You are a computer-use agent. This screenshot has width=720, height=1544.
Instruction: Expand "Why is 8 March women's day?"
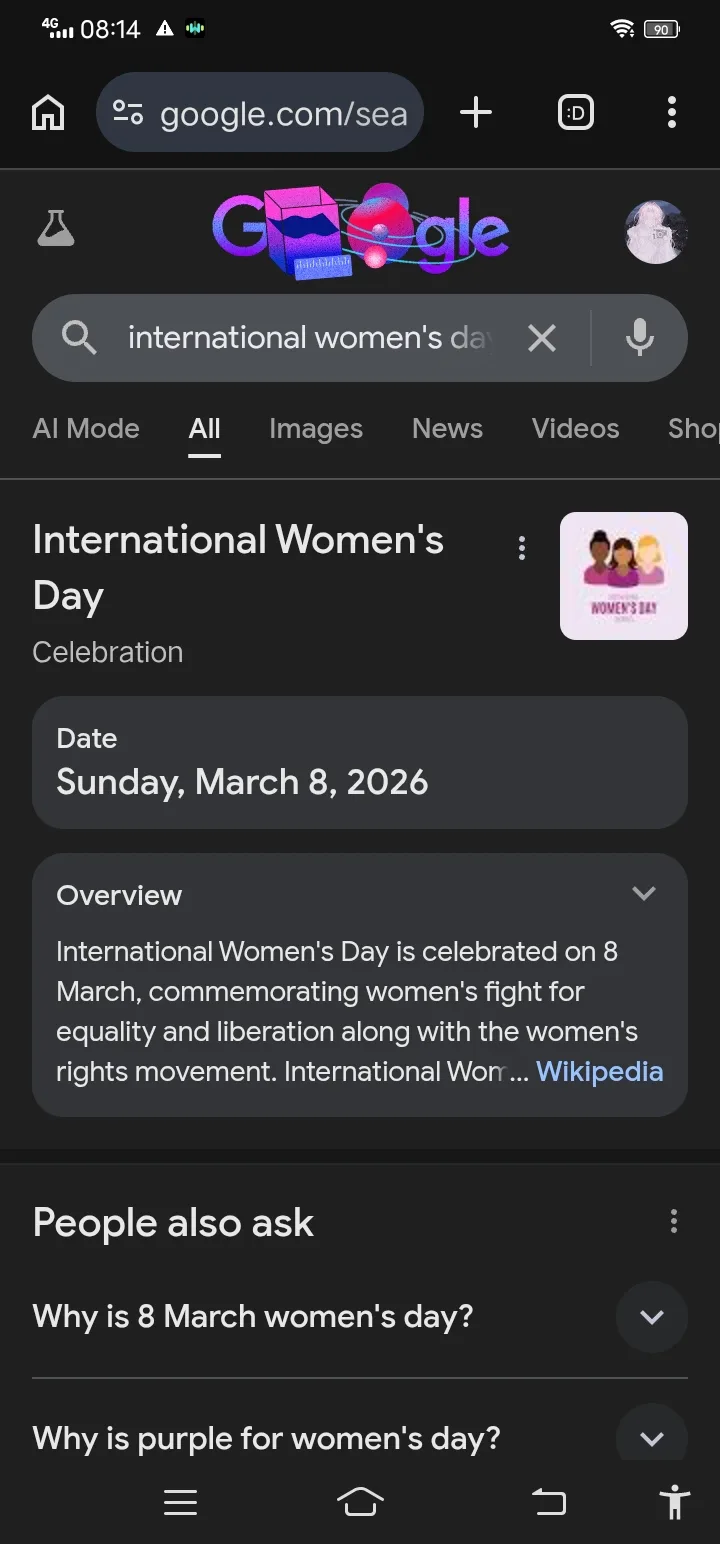(x=651, y=1317)
